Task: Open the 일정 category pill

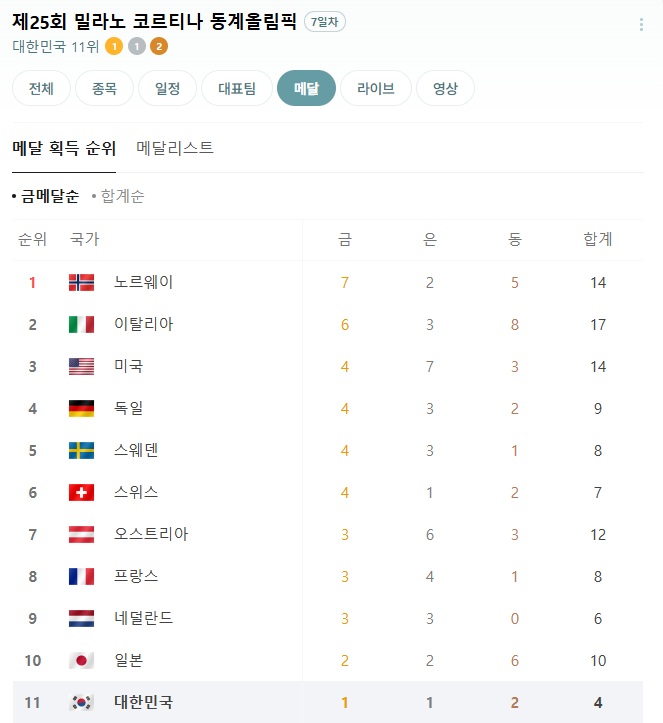Action: pyautogui.click(x=168, y=88)
